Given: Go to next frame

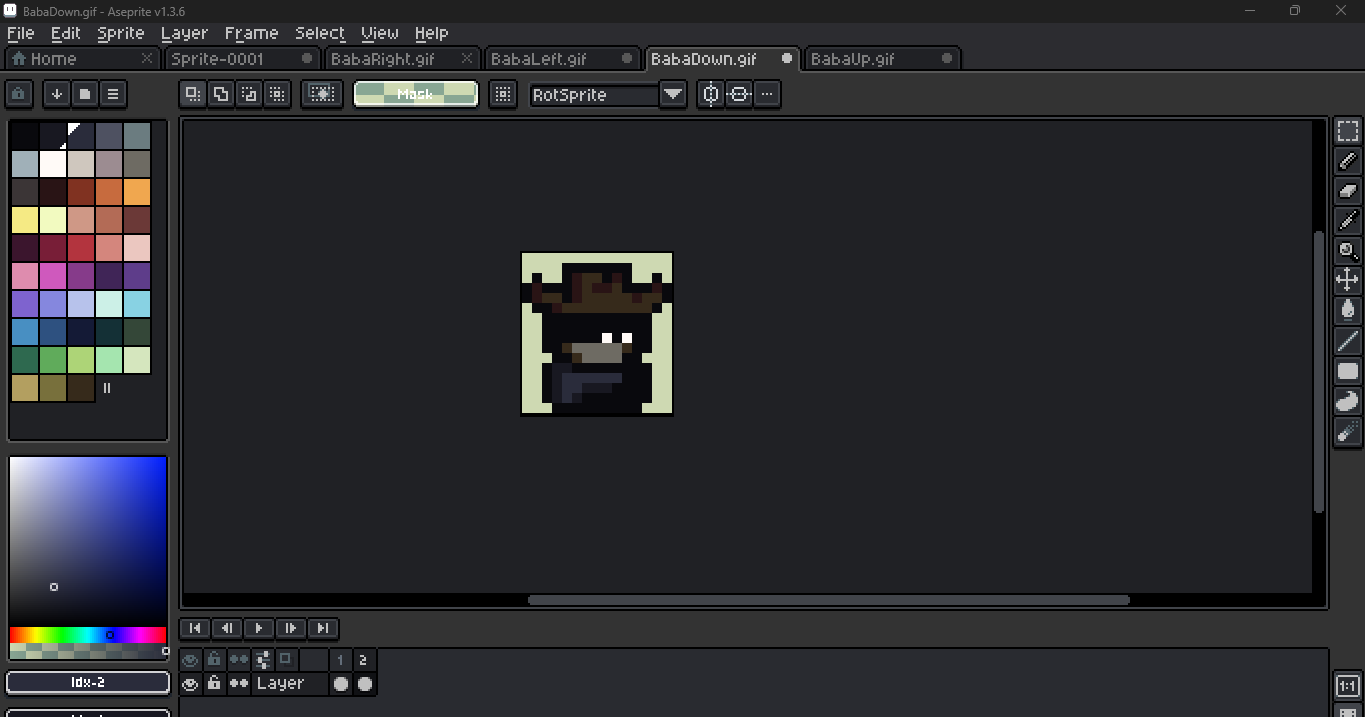Looking at the screenshot, I should pos(291,628).
